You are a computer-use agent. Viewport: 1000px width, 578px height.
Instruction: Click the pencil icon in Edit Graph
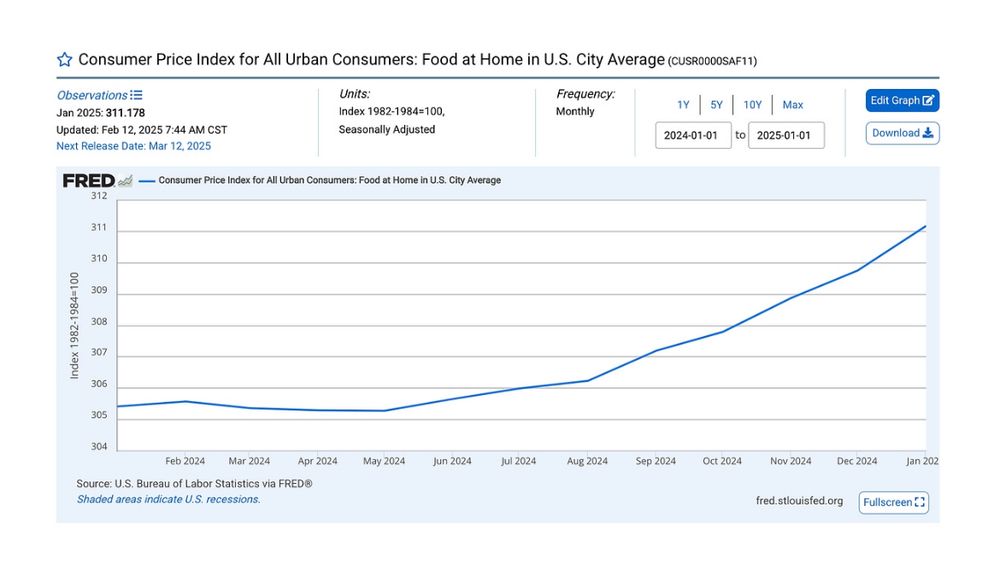(x=929, y=100)
